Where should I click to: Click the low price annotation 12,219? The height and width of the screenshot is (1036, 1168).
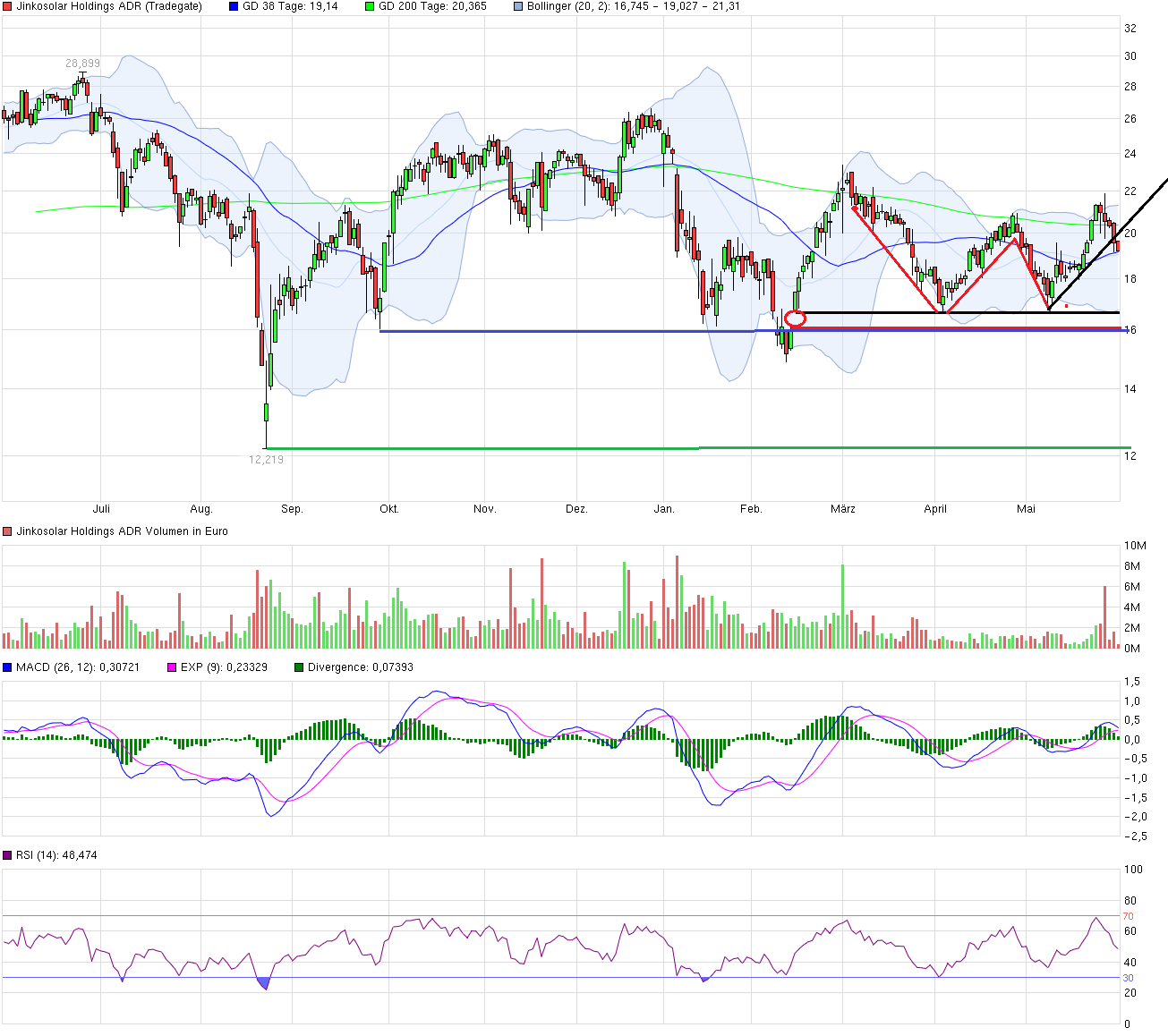point(266,460)
